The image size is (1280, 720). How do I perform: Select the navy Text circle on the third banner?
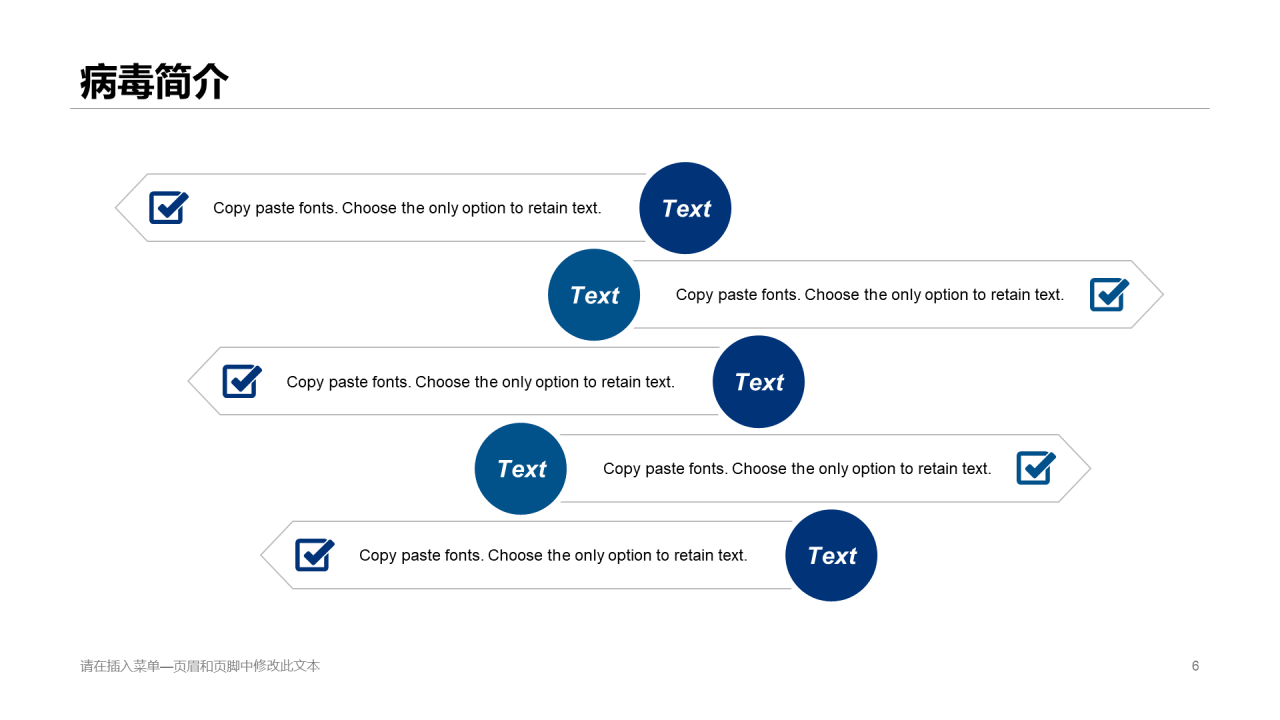758,382
